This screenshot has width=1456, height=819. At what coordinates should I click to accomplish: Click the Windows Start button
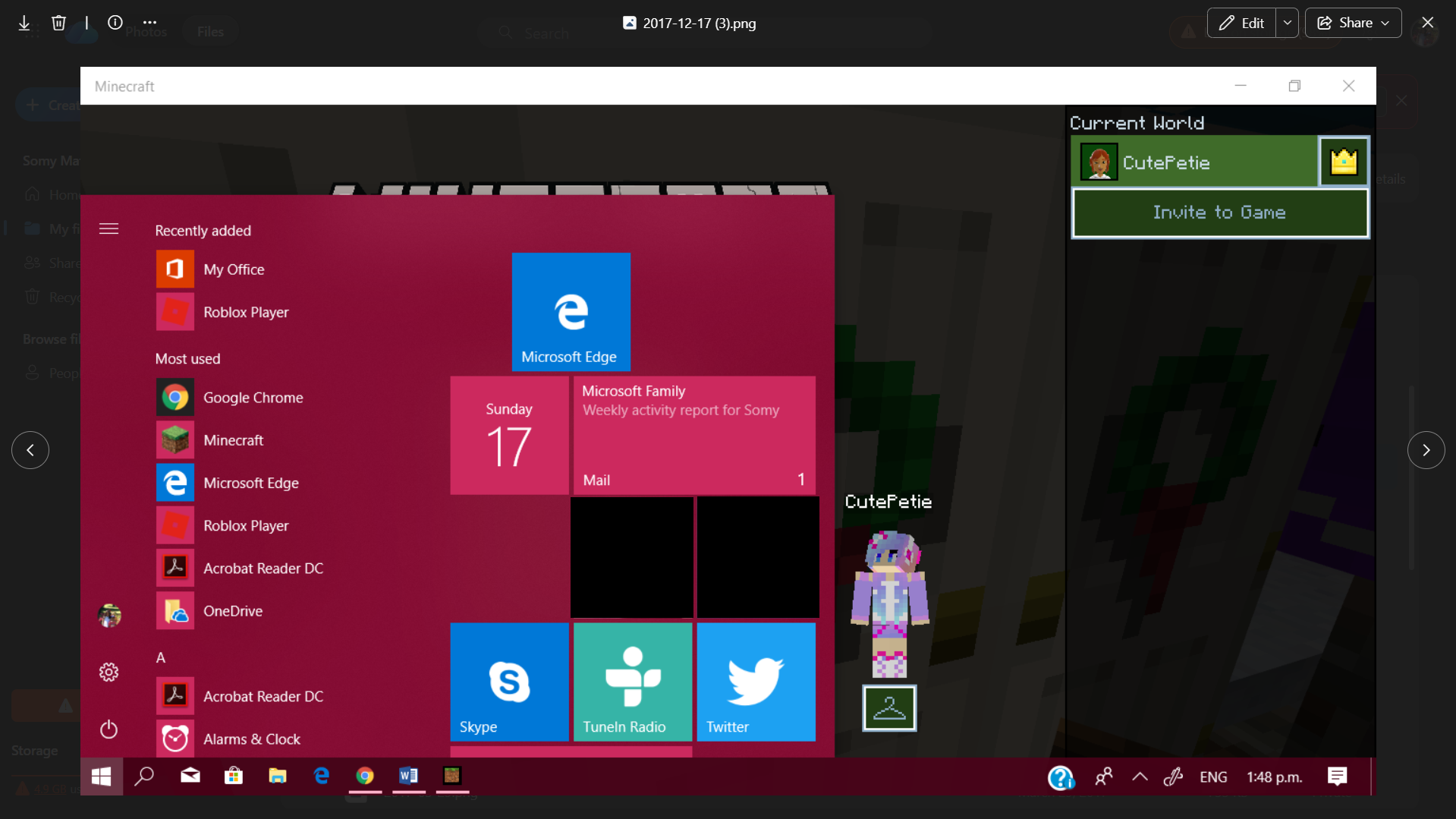coord(102,776)
